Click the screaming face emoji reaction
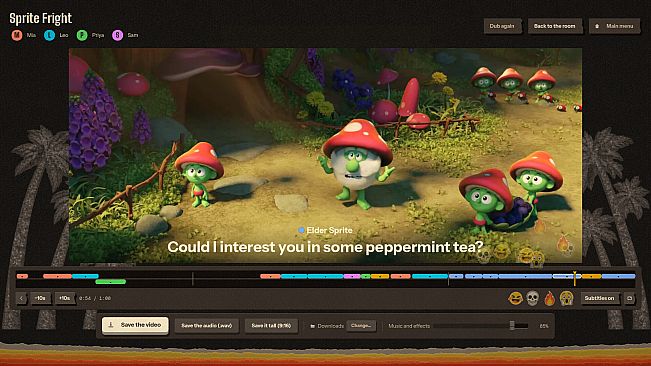651x366 pixels. (x=566, y=298)
